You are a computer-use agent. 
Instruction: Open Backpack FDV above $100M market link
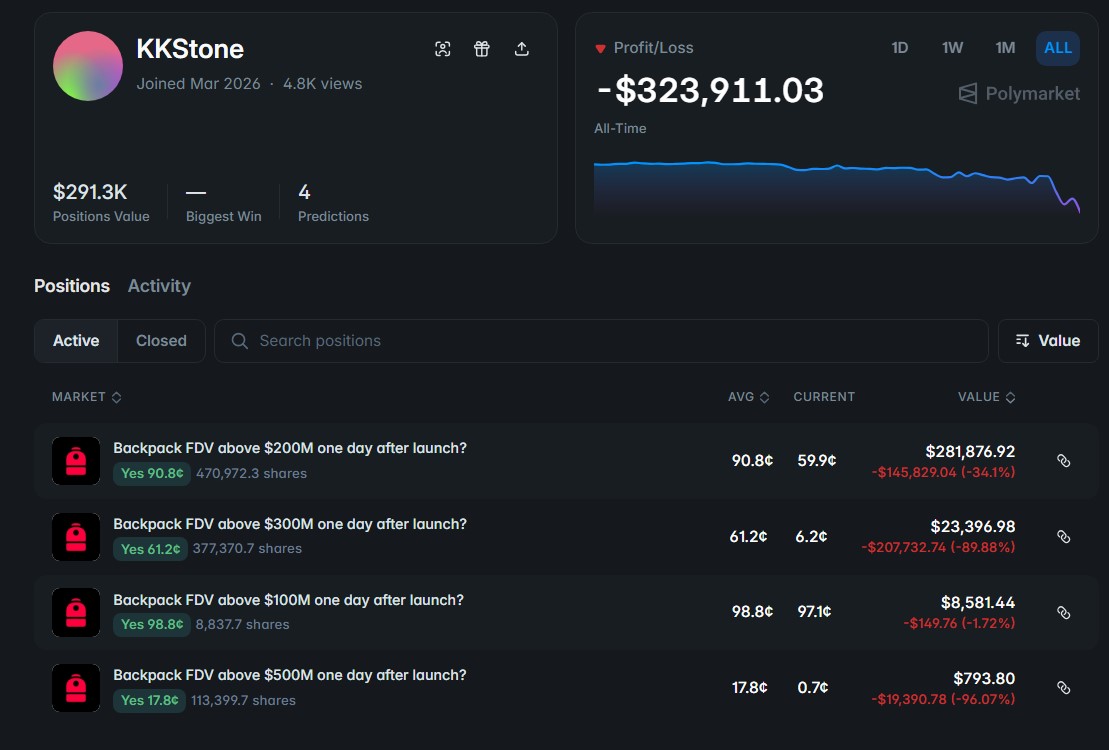(x=289, y=600)
